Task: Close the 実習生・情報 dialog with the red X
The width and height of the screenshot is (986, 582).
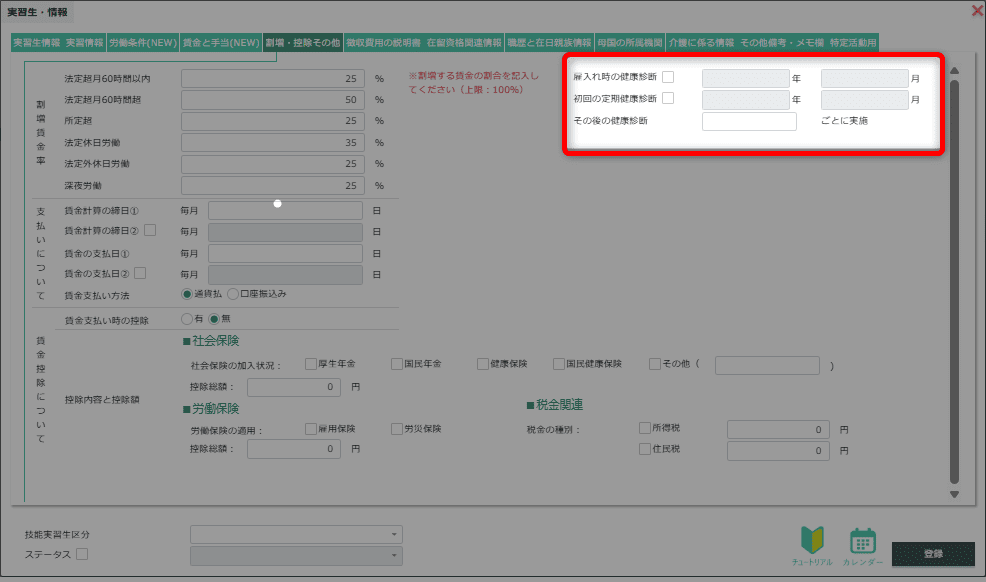Action: click(977, 11)
